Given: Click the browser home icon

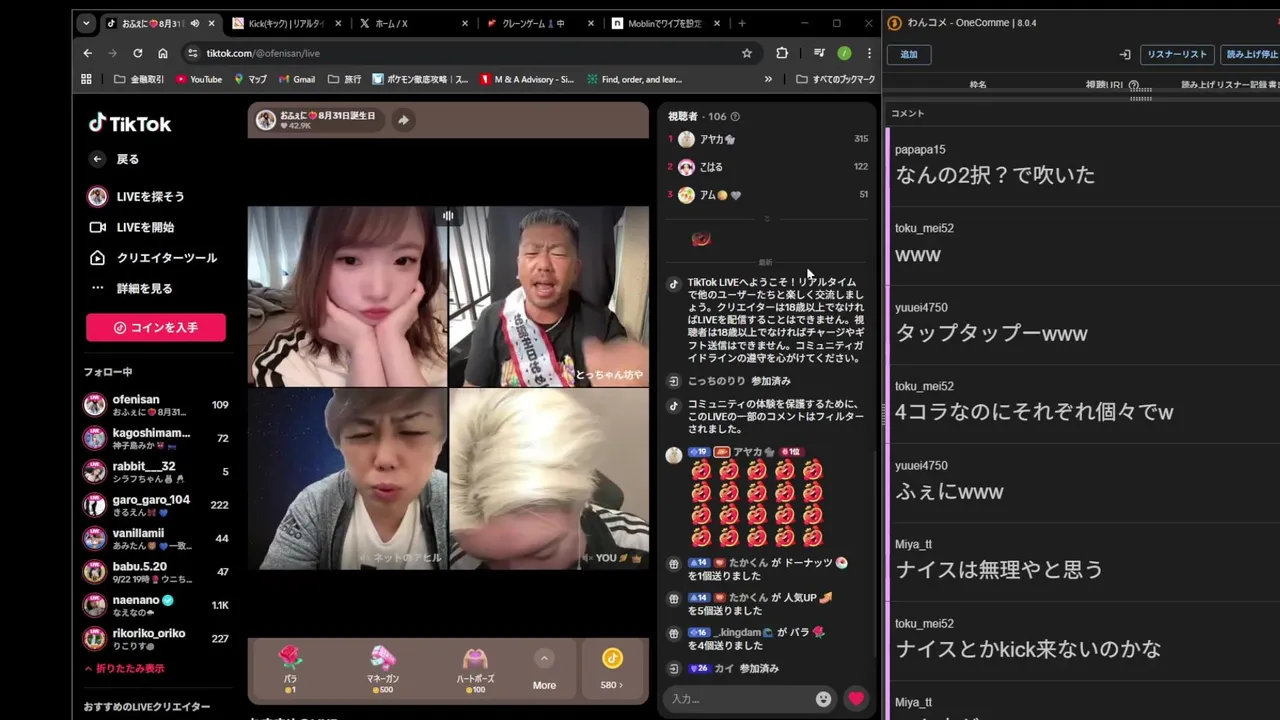Looking at the screenshot, I should pos(163,53).
